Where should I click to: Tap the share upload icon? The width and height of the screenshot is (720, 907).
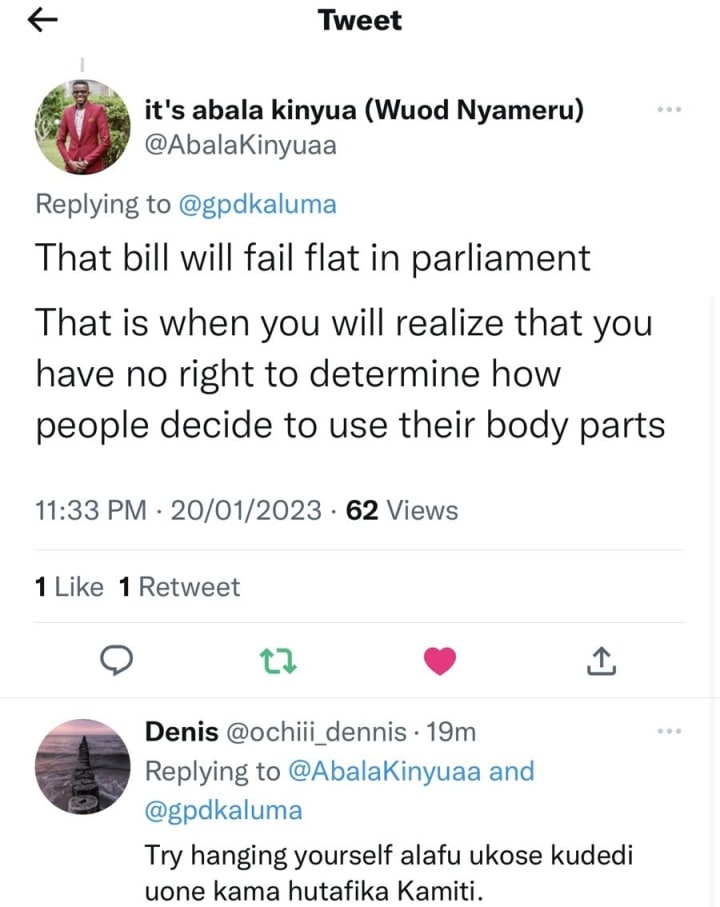[601, 661]
